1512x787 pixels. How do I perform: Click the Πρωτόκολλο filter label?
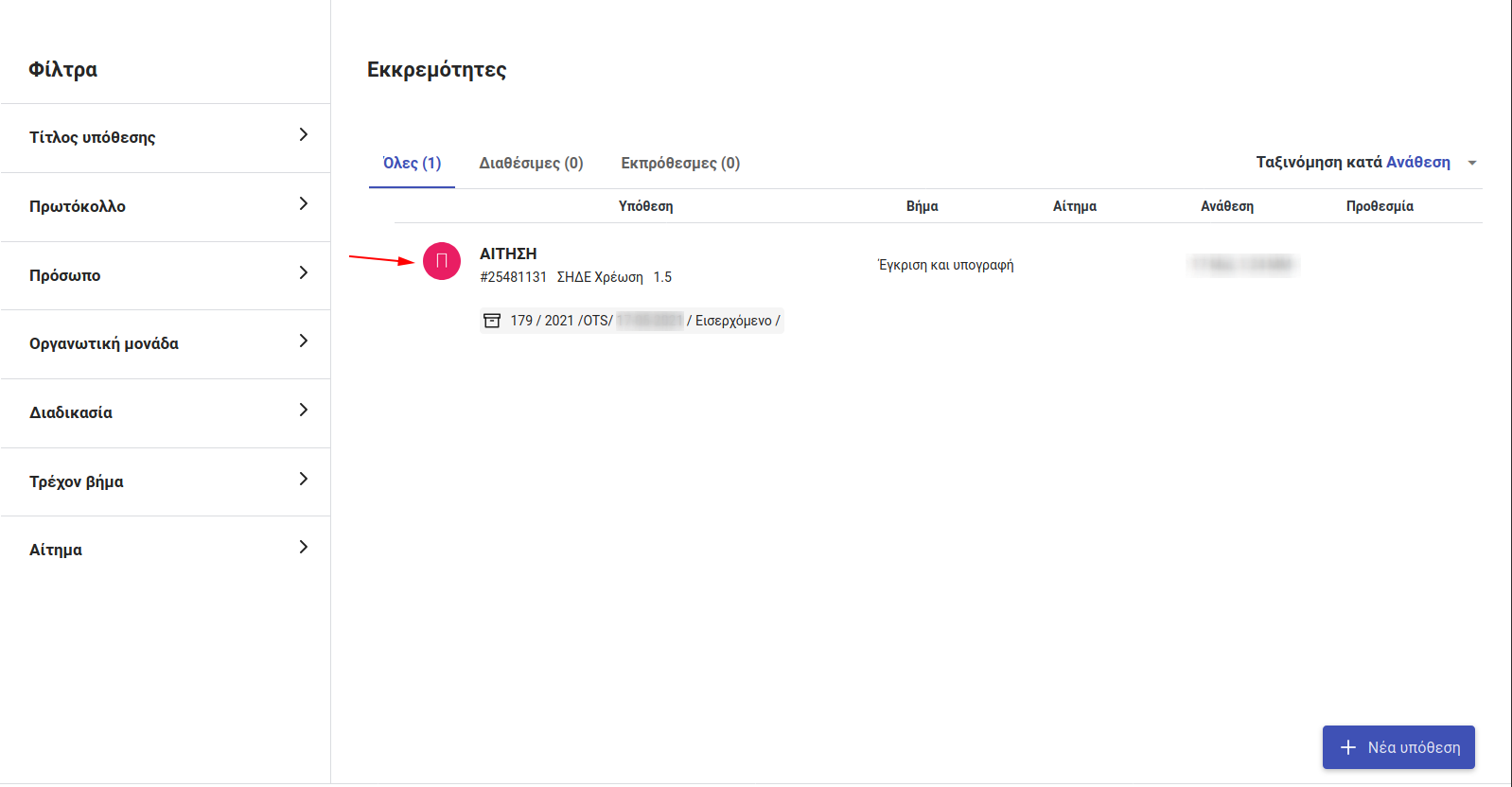(x=78, y=206)
